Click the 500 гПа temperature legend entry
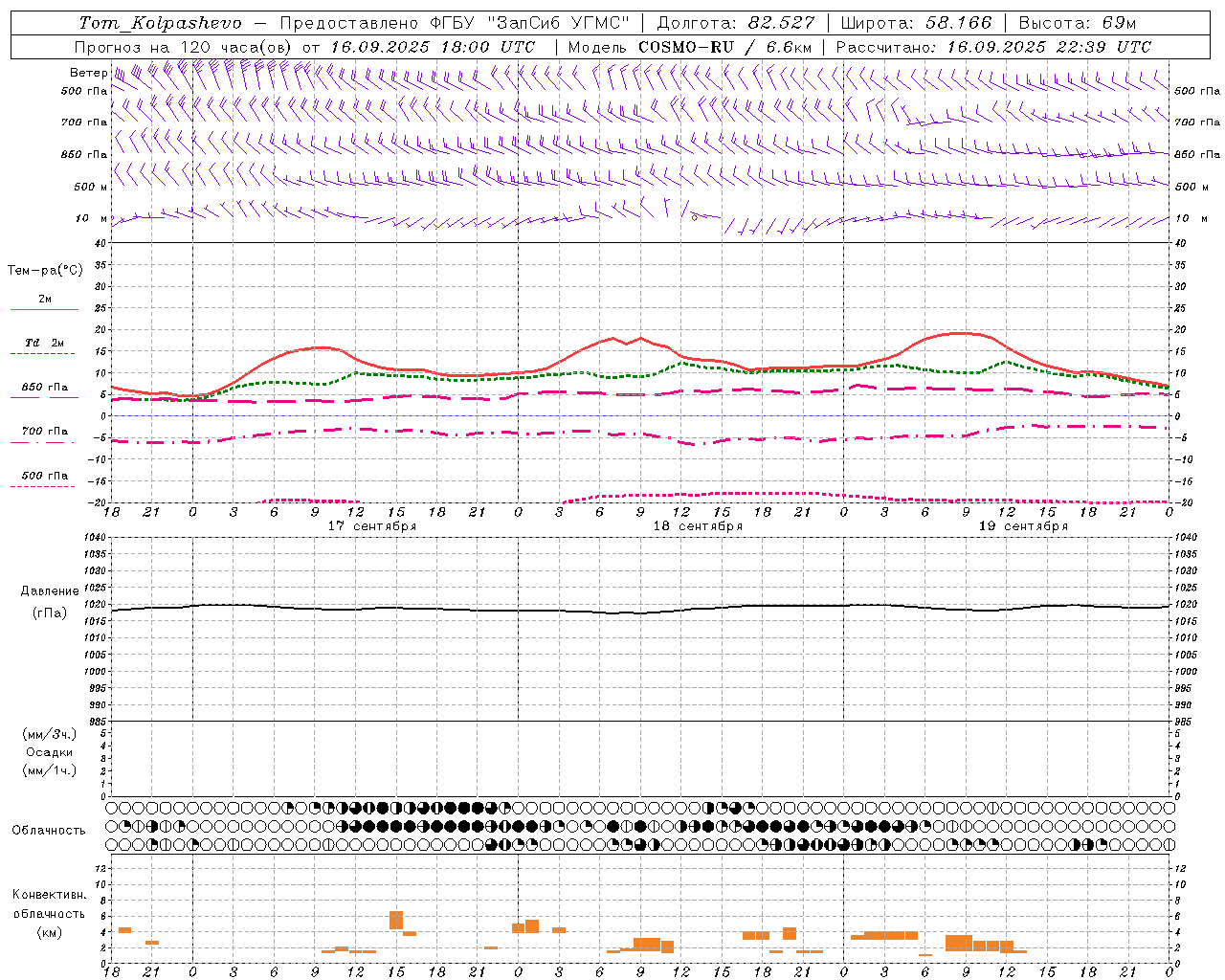Screen dimensions: 1225x980 pos(44,476)
